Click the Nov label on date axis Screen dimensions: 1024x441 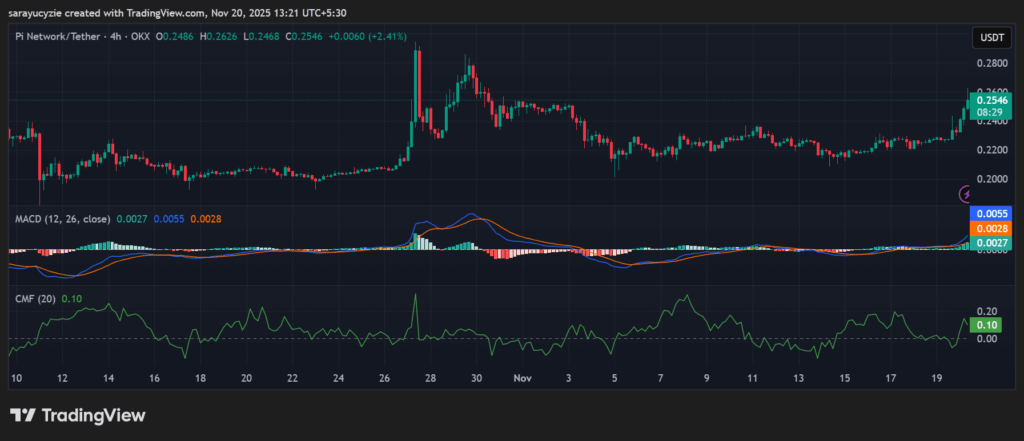click(x=522, y=378)
